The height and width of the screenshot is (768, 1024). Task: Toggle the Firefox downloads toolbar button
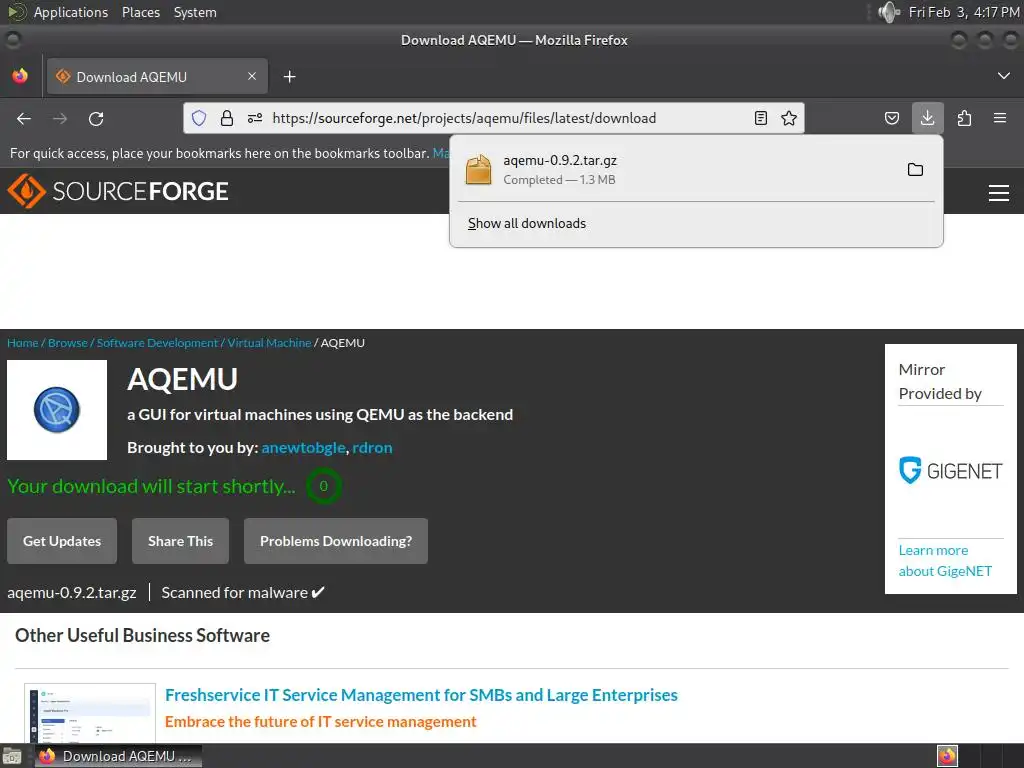927,118
